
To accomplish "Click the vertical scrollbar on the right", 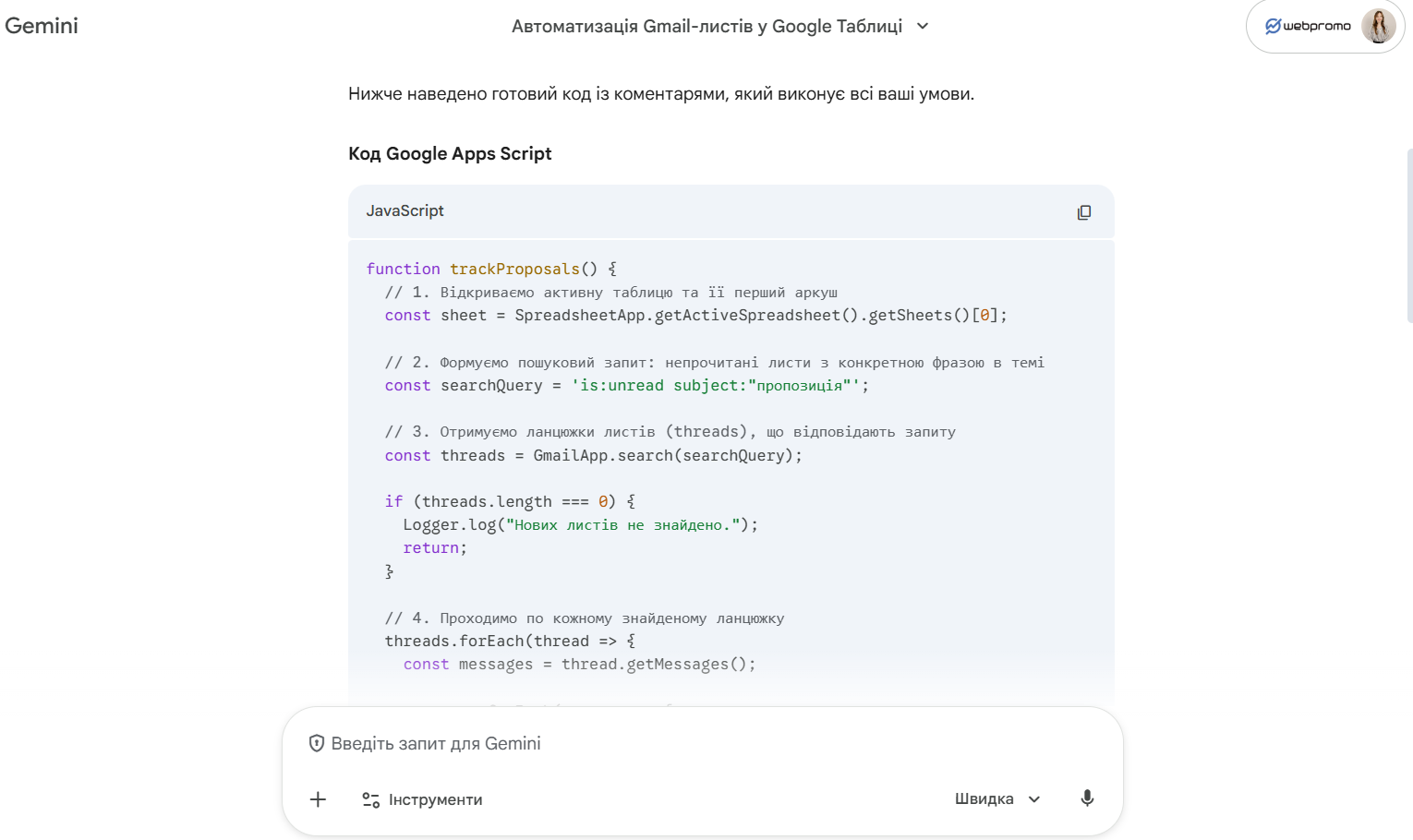I will point(1408,235).
